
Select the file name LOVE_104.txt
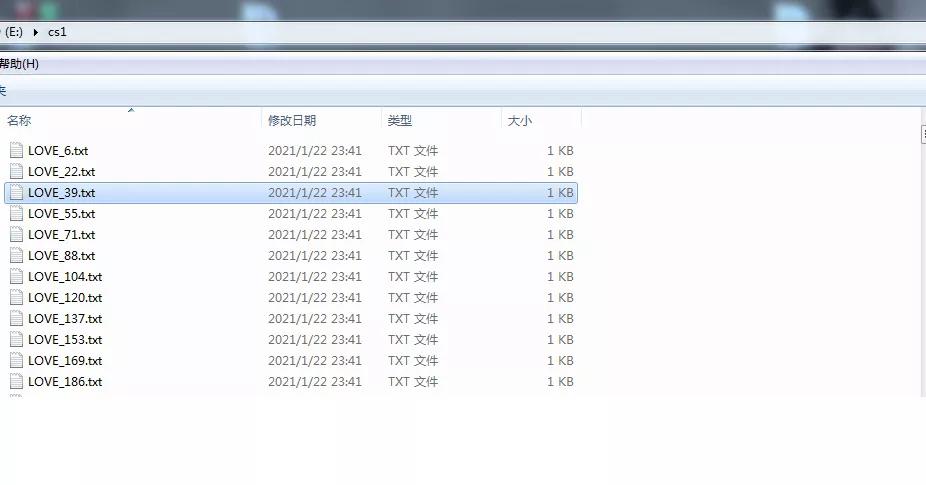point(65,276)
